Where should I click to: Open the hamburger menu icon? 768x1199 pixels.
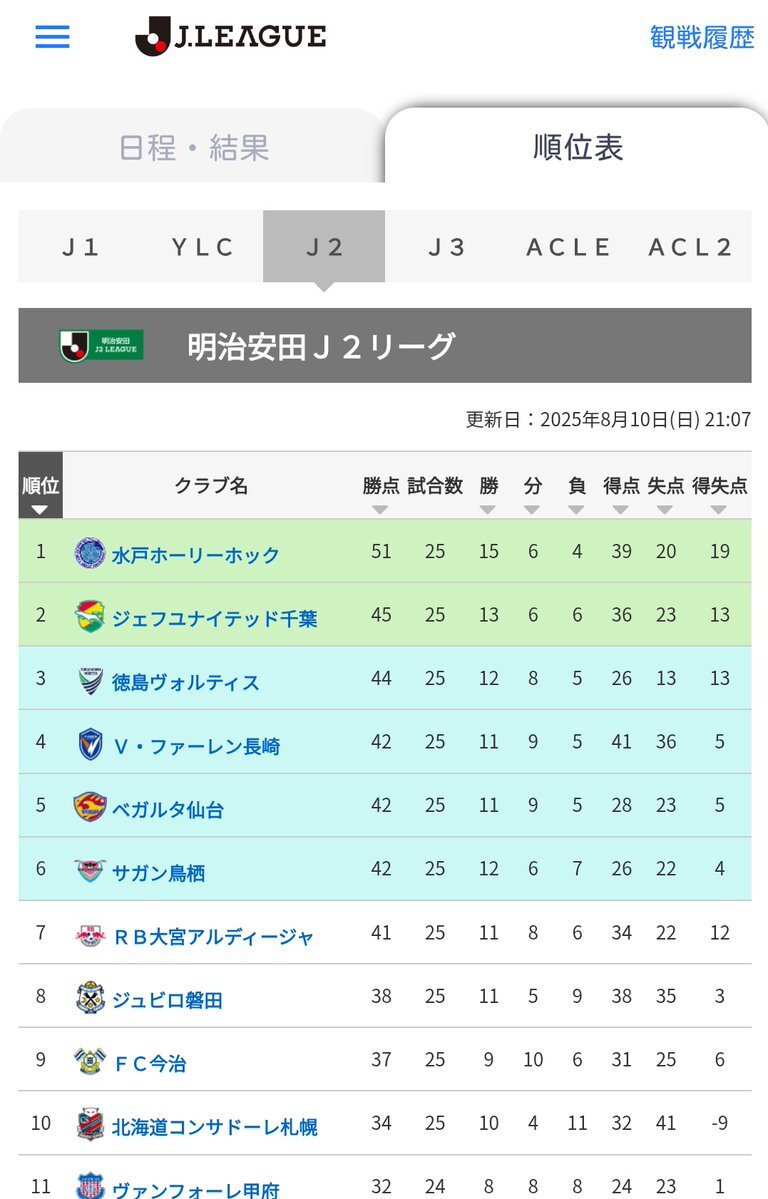pos(52,37)
